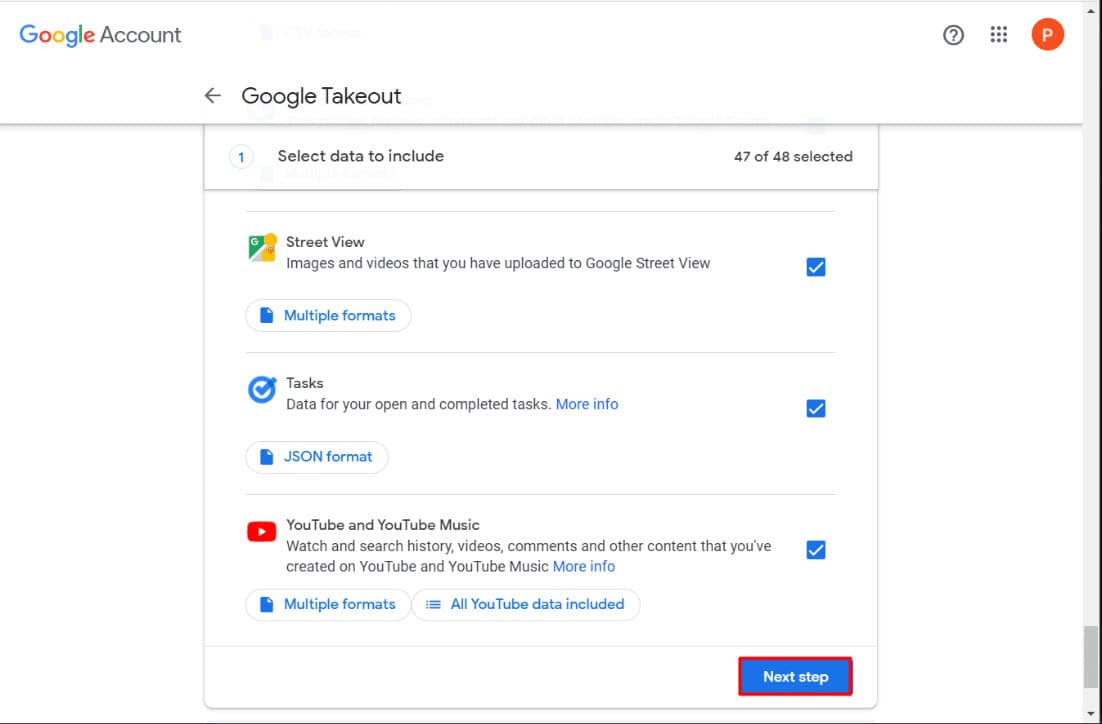
Task: Open More info link for Tasks
Action: (x=587, y=404)
